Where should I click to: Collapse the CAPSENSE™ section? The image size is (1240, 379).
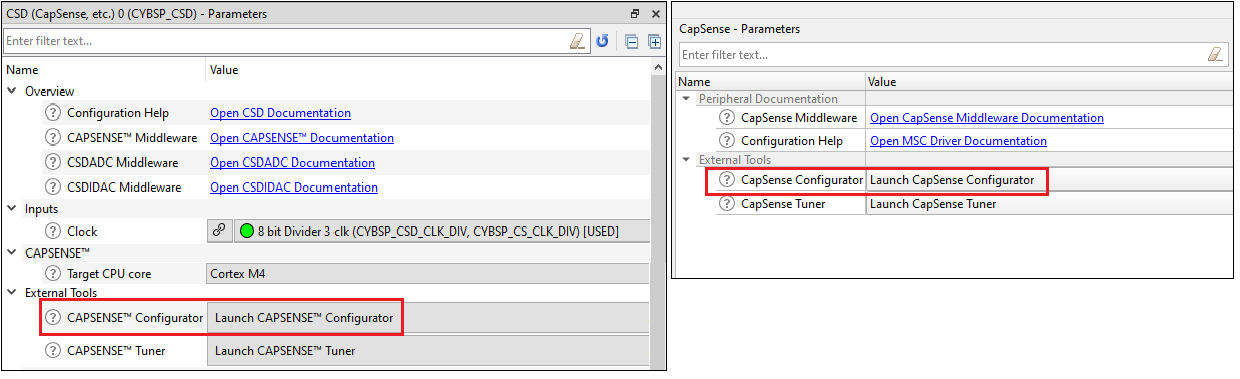tap(12, 253)
